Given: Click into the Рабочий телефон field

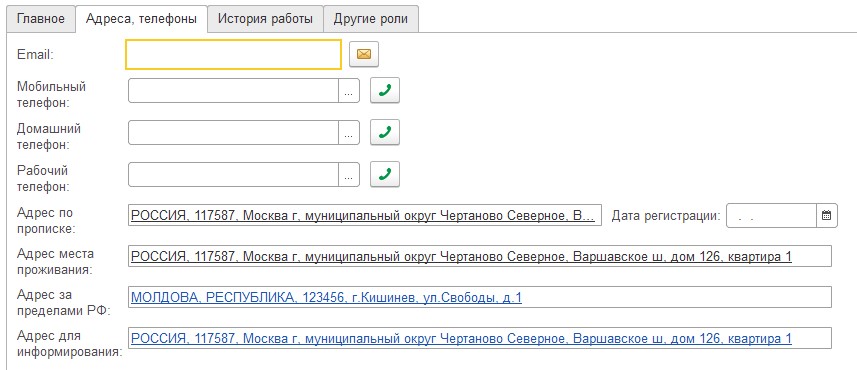Looking at the screenshot, I should click(x=234, y=175).
